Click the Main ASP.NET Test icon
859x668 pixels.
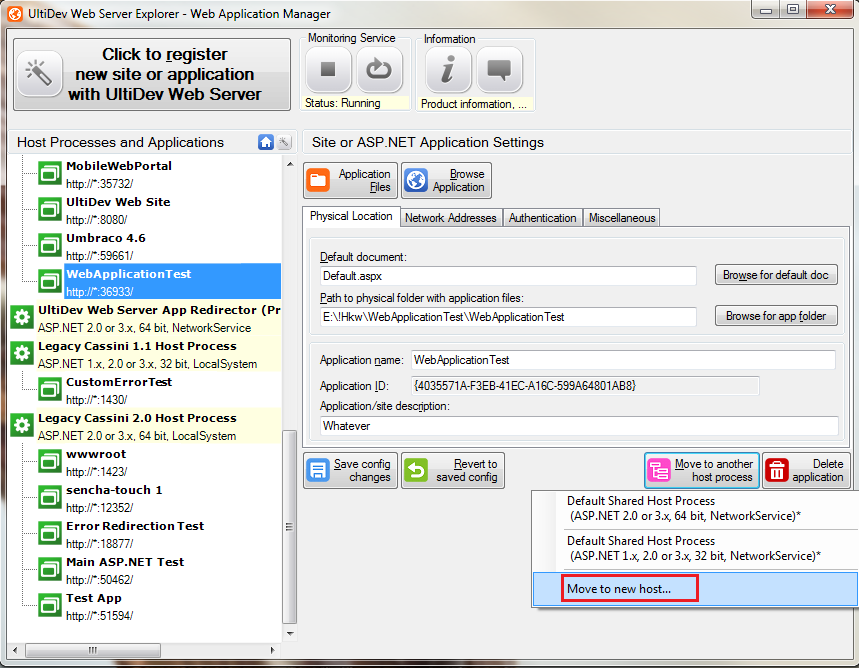(x=50, y=570)
